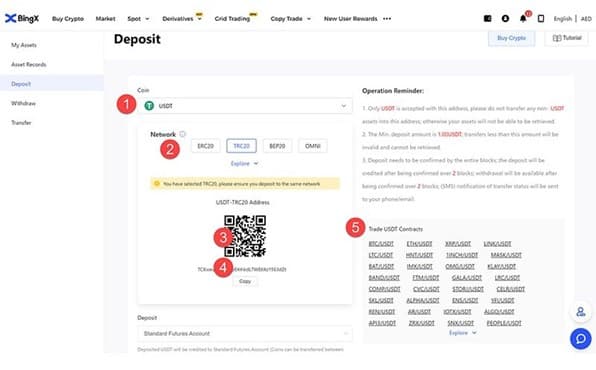
Task: Open 1INCH/USDT contract link
Action: 462,255
